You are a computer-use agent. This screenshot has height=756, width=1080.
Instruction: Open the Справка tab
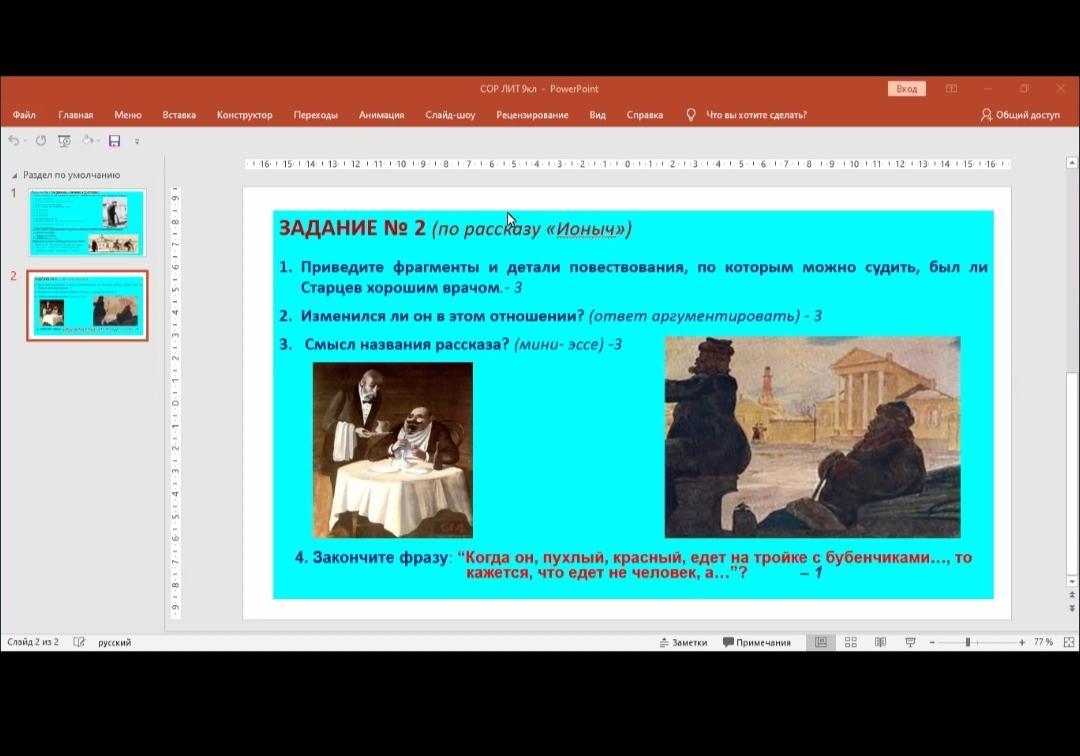coord(645,115)
